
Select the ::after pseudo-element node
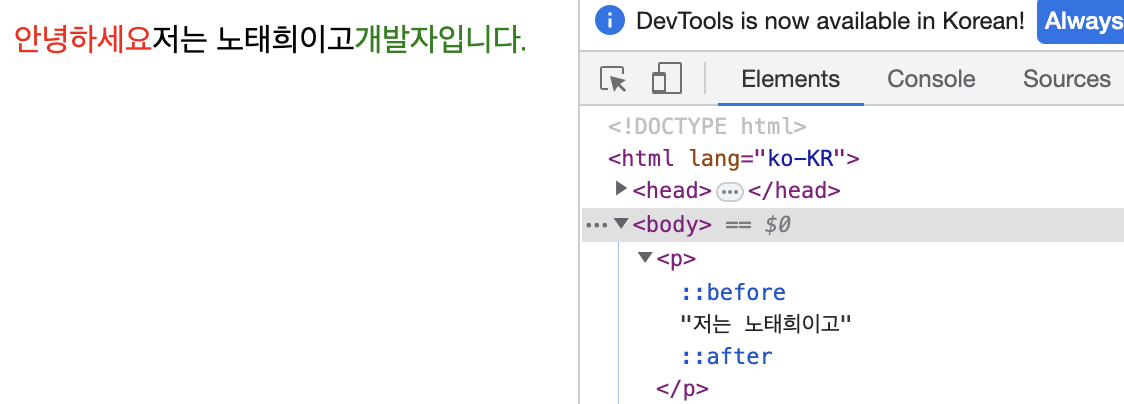727,356
